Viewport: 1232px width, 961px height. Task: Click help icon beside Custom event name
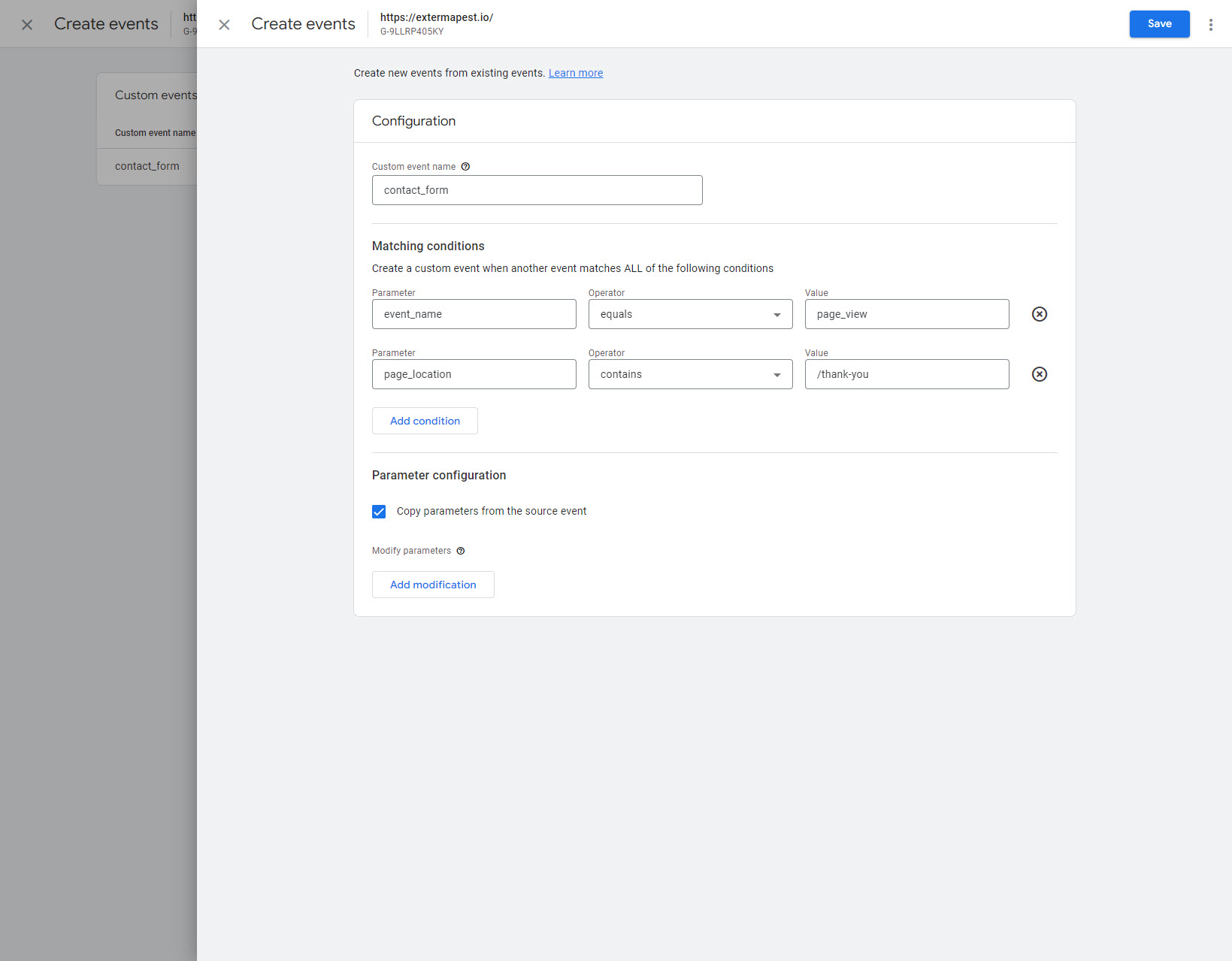coord(465,167)
